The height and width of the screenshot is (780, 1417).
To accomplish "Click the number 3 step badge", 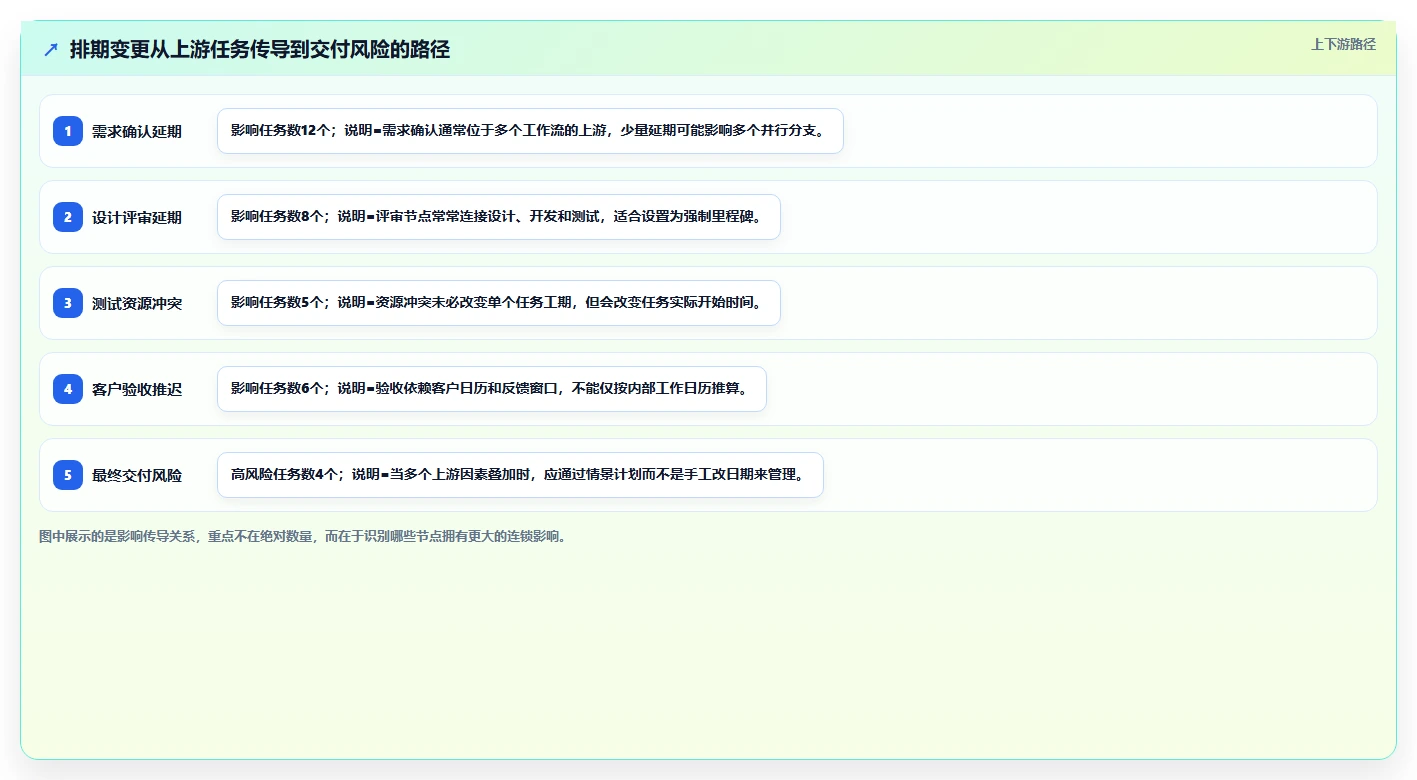I will 68,303.
